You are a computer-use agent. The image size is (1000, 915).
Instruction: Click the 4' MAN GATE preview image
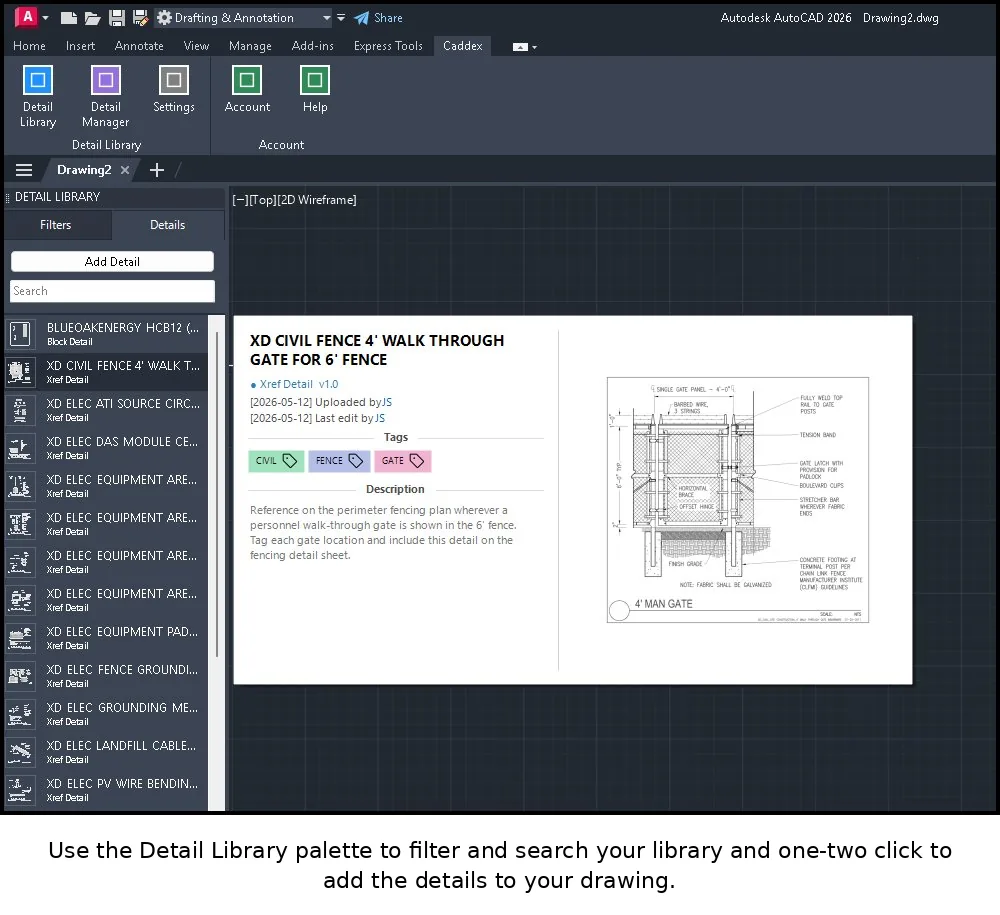click(738, 499)
